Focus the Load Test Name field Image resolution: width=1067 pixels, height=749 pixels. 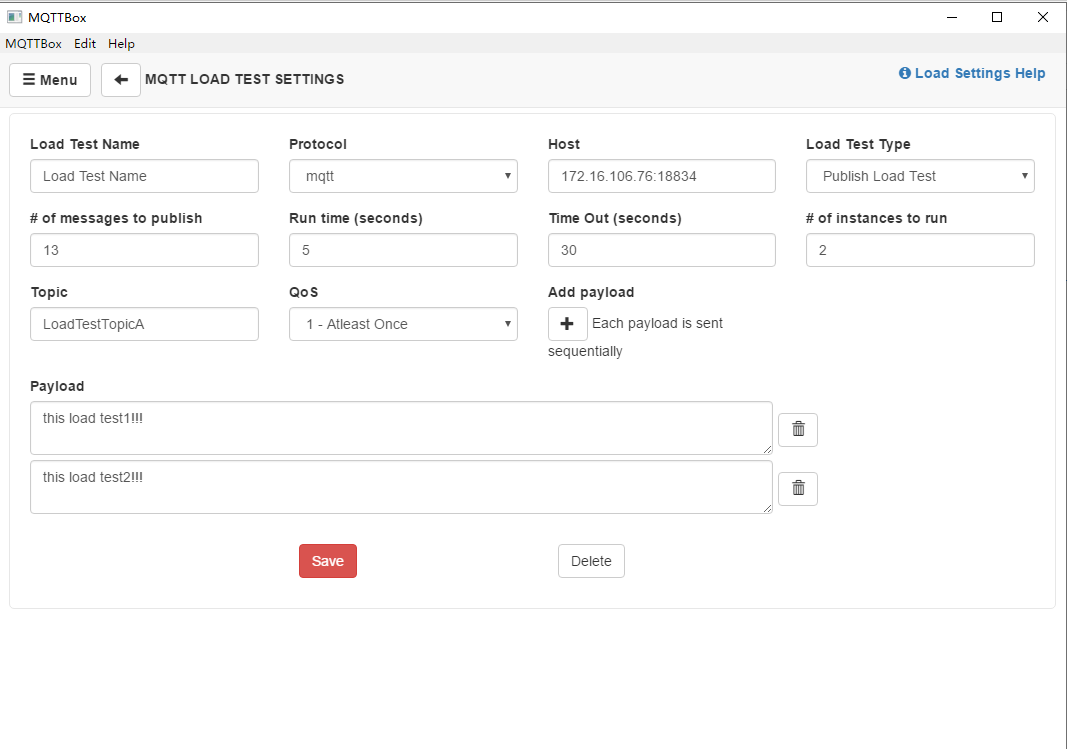tap(144, 176)
